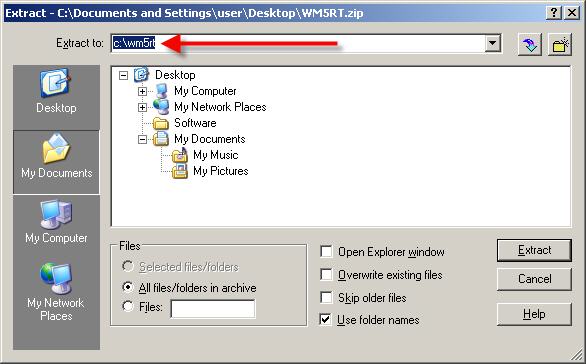Click the question mark help icon in title bar
586x364 pixels.
554,13
